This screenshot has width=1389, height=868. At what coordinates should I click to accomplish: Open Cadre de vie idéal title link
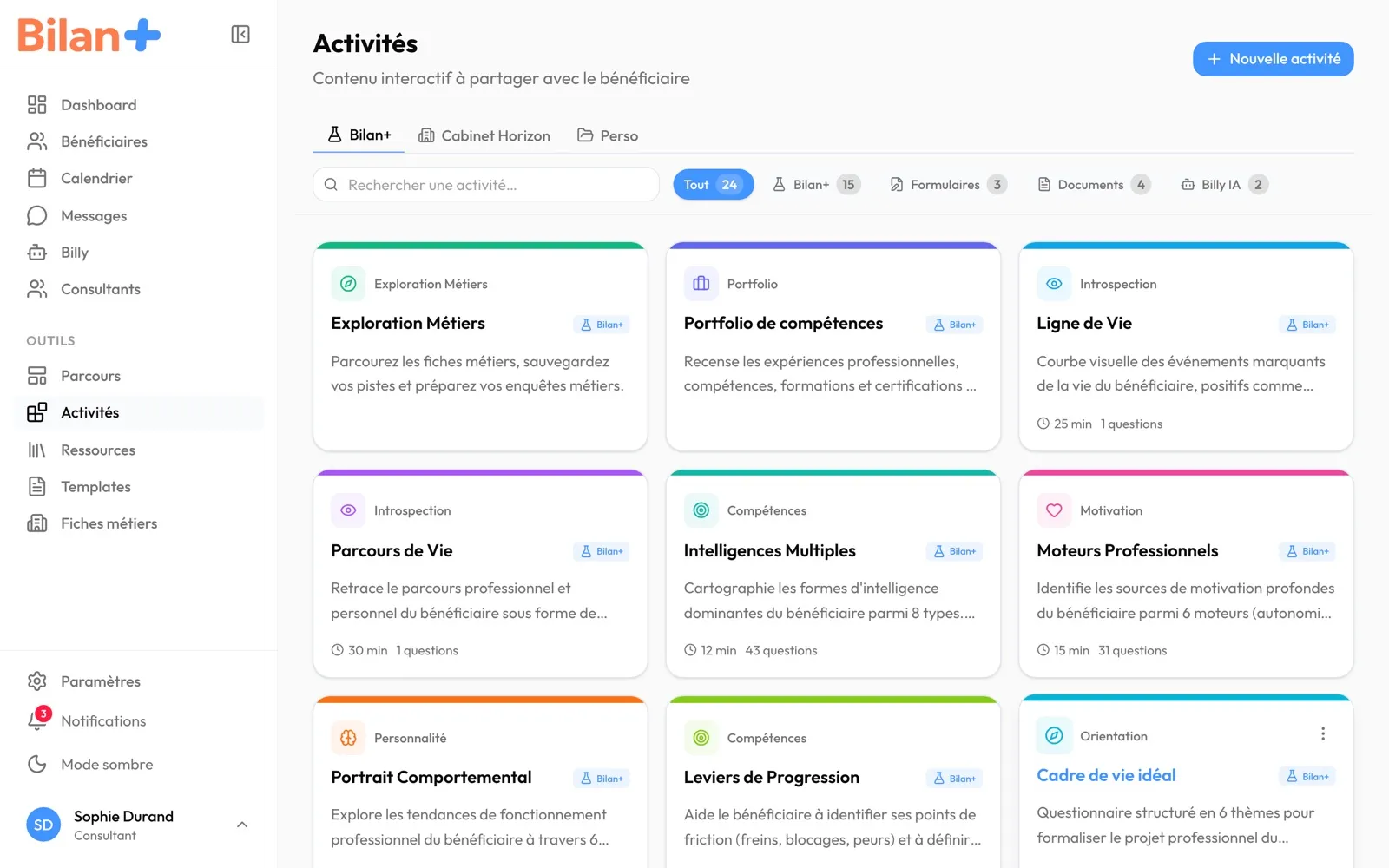[1106, 775]
